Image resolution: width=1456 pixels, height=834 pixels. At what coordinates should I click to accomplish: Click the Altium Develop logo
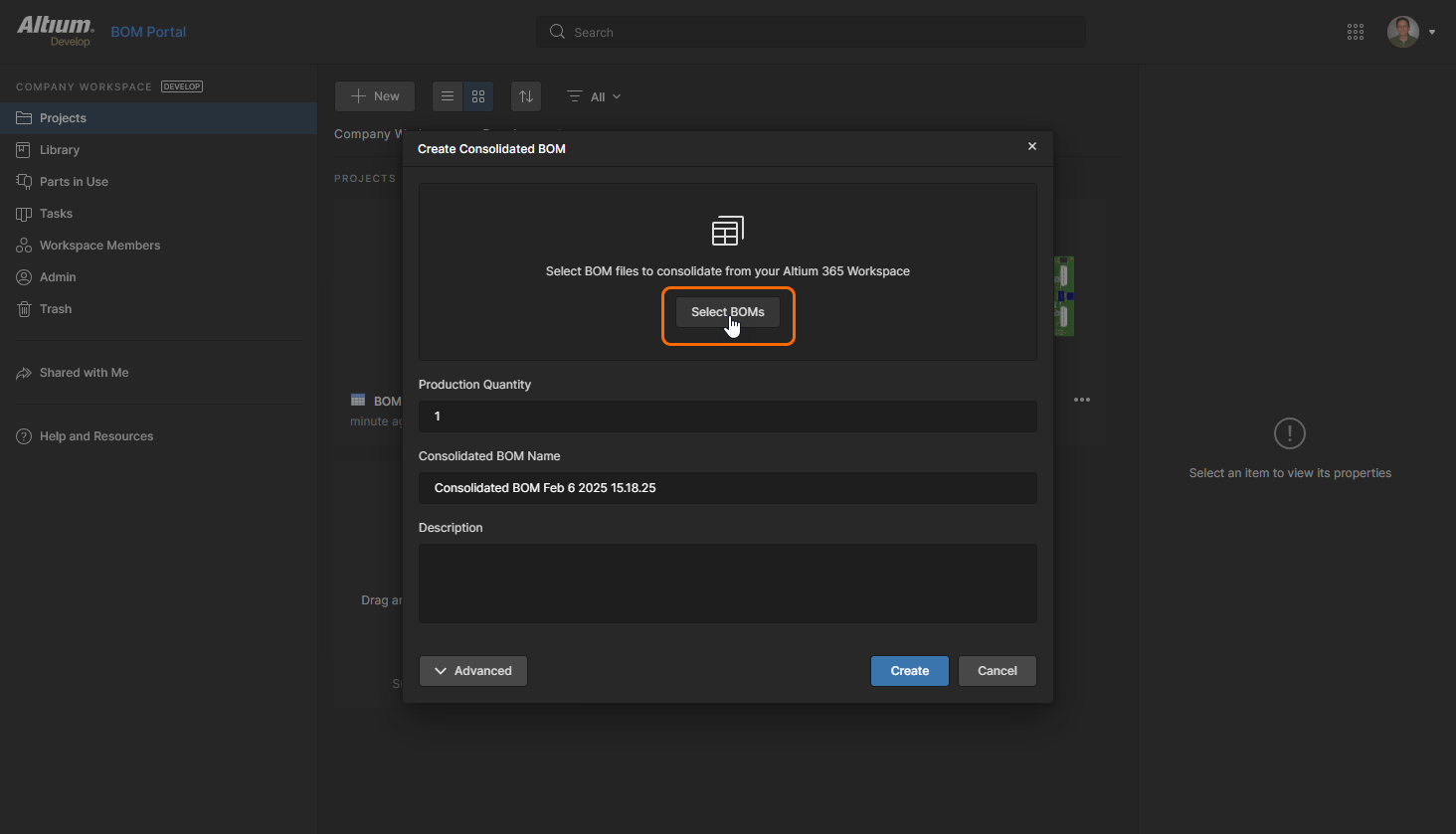[x=56, y=30]
